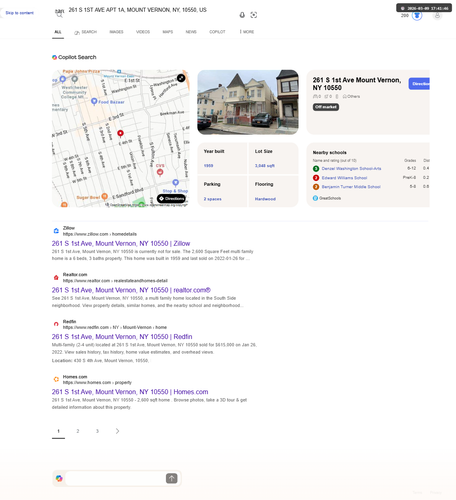
Task: Click the Copilot Search logo icon
Action: [54, 57]
